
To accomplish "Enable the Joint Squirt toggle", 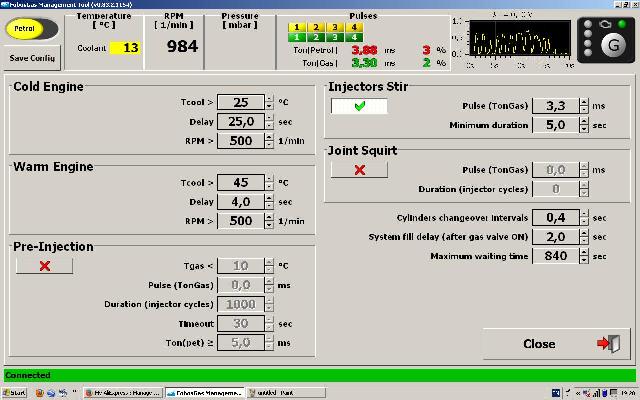I will tap(357, 170).
